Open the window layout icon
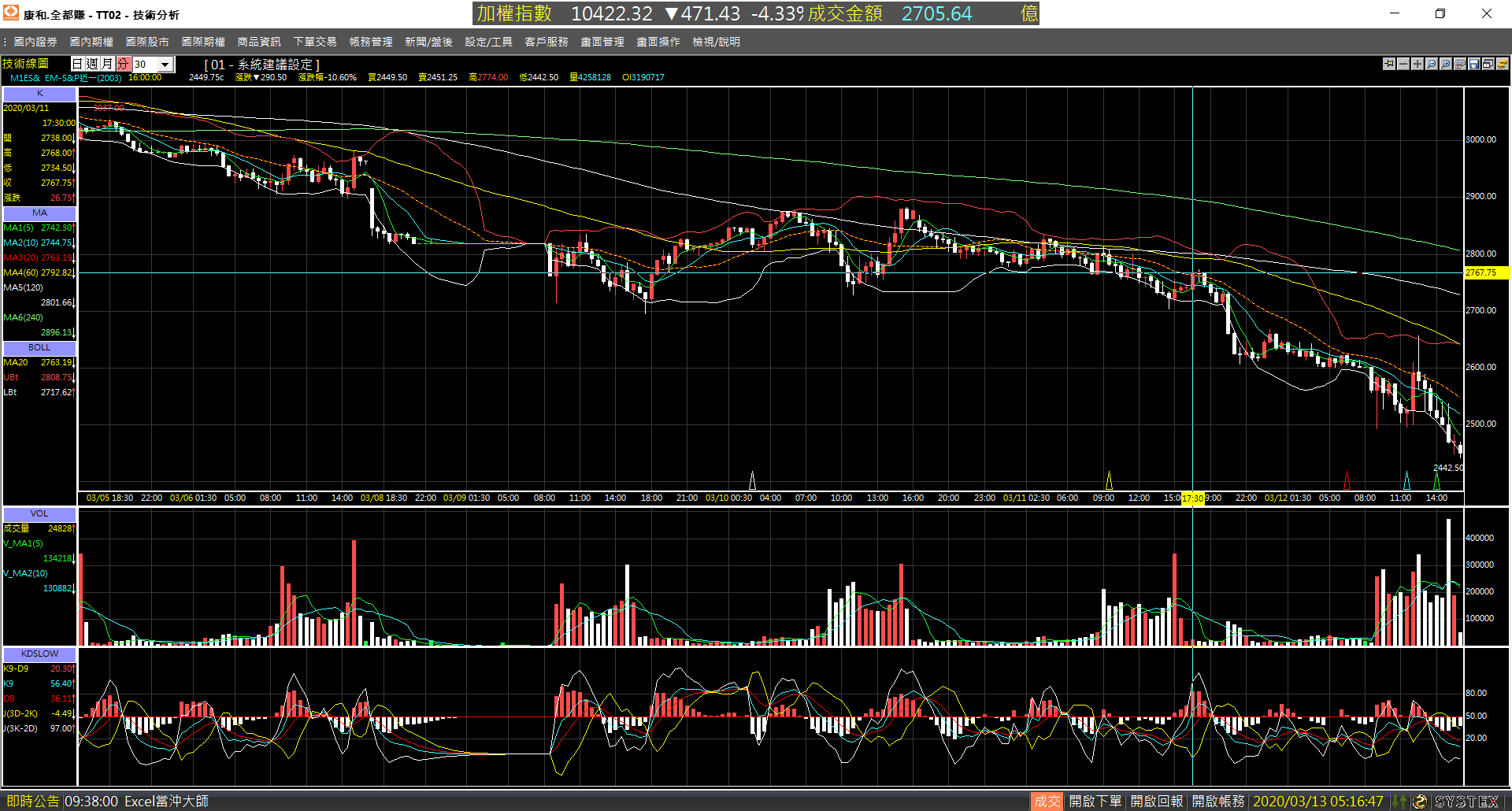Image resolution: width=1512 pixels, height=811 pixels. pyautogui.click(x=1488, y=64)
